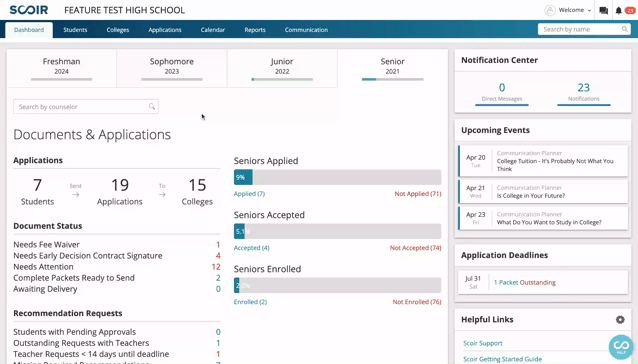
Task: Open the Scoir help chat bubble
Action: point(621,347)
